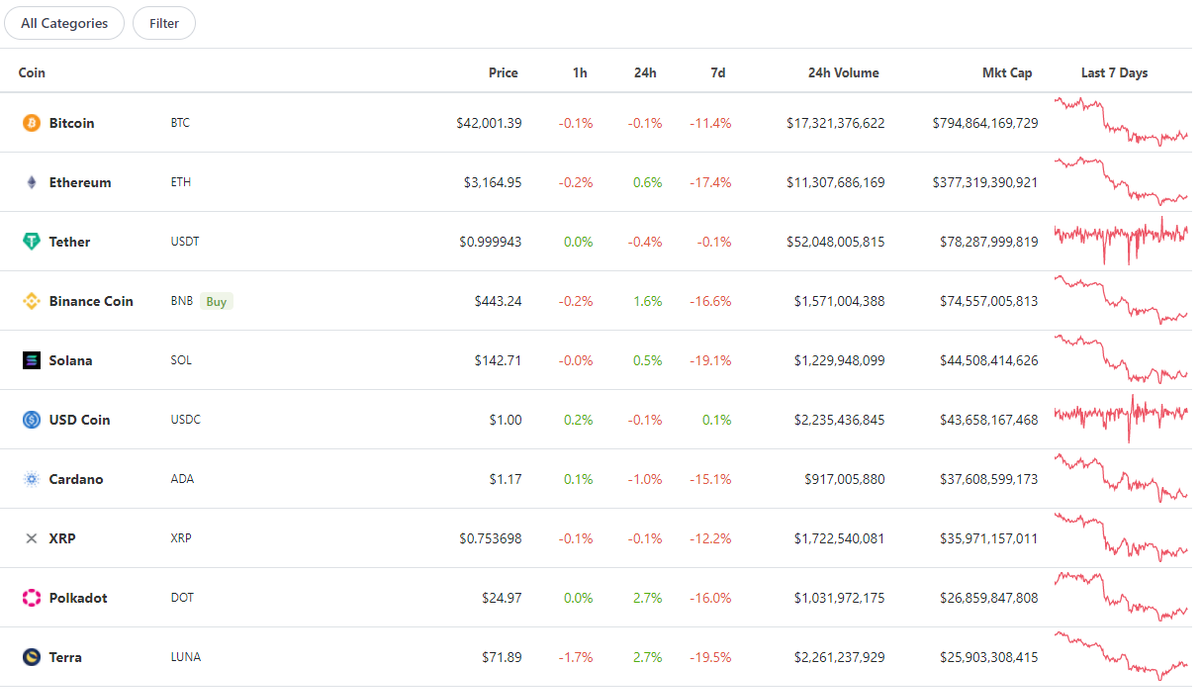Click the USD Coin logo icon
This screenshot has width=1200, height=689.
[x=31, y=420]
